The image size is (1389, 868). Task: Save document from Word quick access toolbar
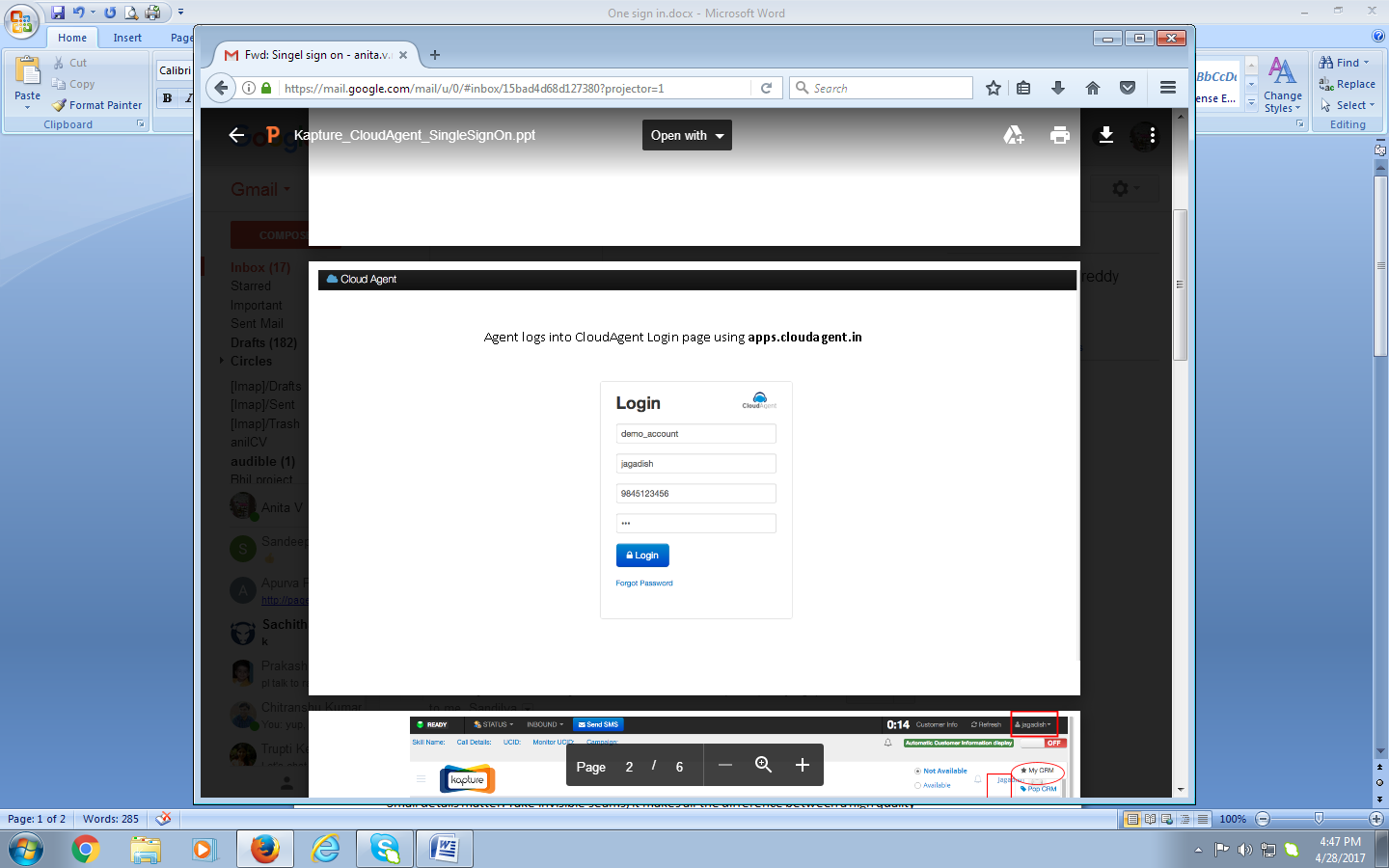pyautogui.click(x=58, y=13)
